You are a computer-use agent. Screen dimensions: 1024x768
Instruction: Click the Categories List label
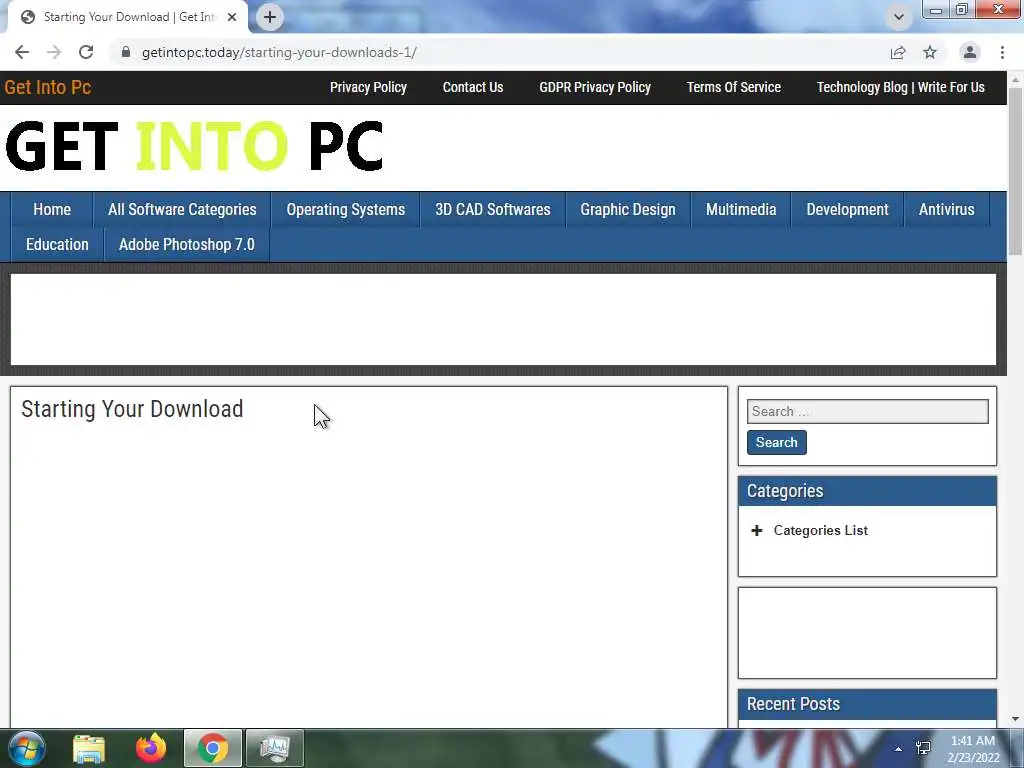click(820, 530)
